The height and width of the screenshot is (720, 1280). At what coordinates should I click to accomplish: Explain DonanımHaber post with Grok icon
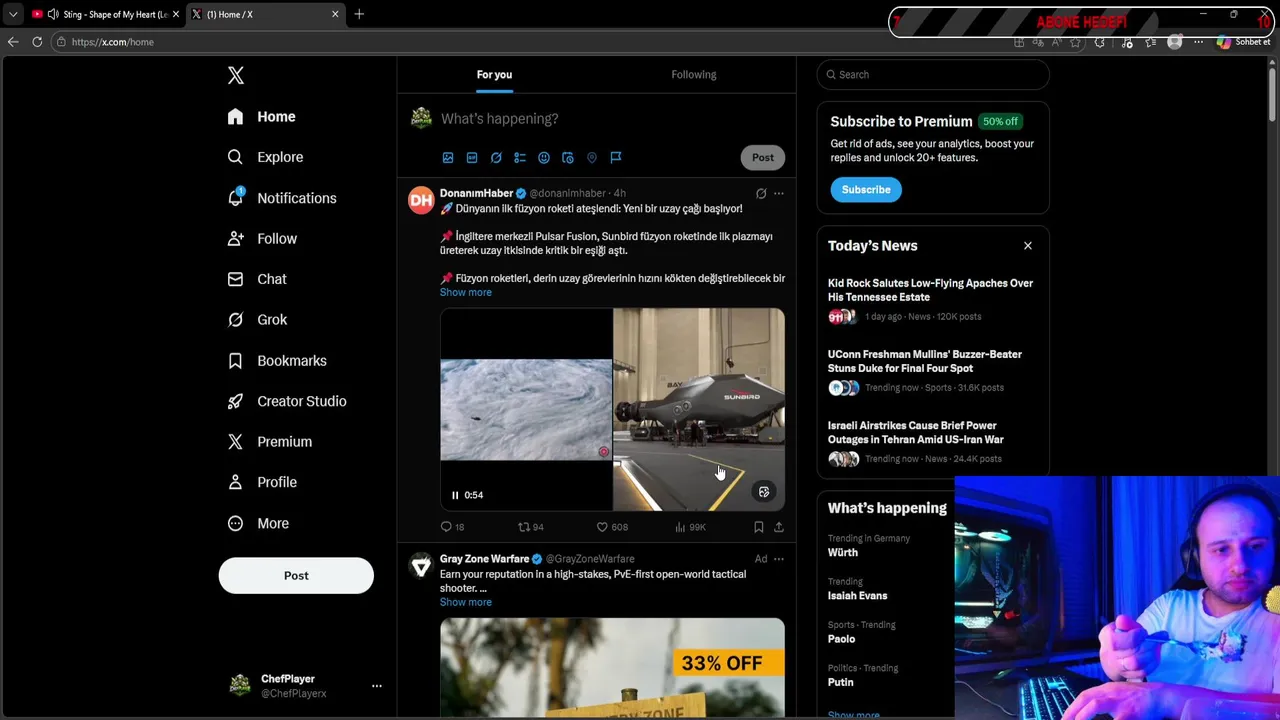click(x=761, y=194)
